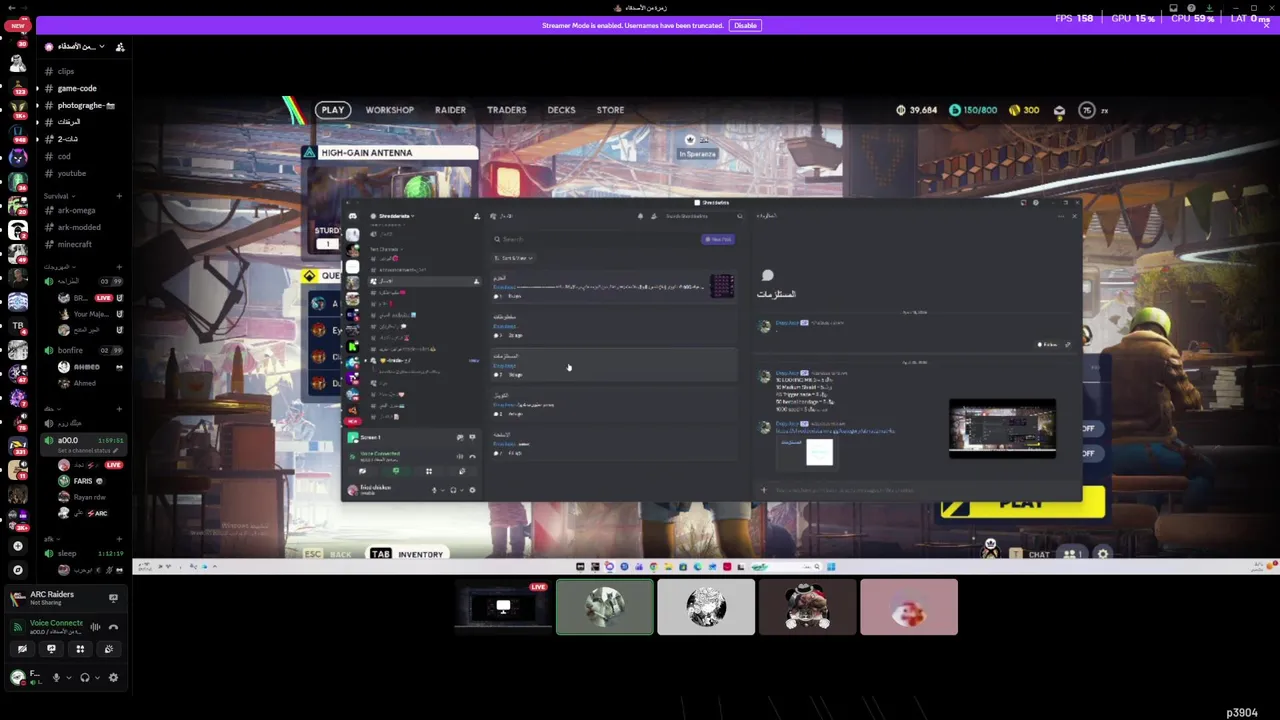Select user Ahmed under bonfire channel

tap(88, 383)
